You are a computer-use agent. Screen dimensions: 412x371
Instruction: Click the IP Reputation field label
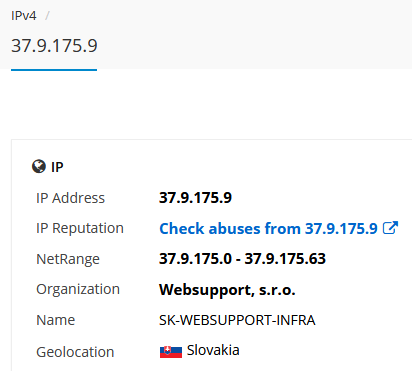80,229
